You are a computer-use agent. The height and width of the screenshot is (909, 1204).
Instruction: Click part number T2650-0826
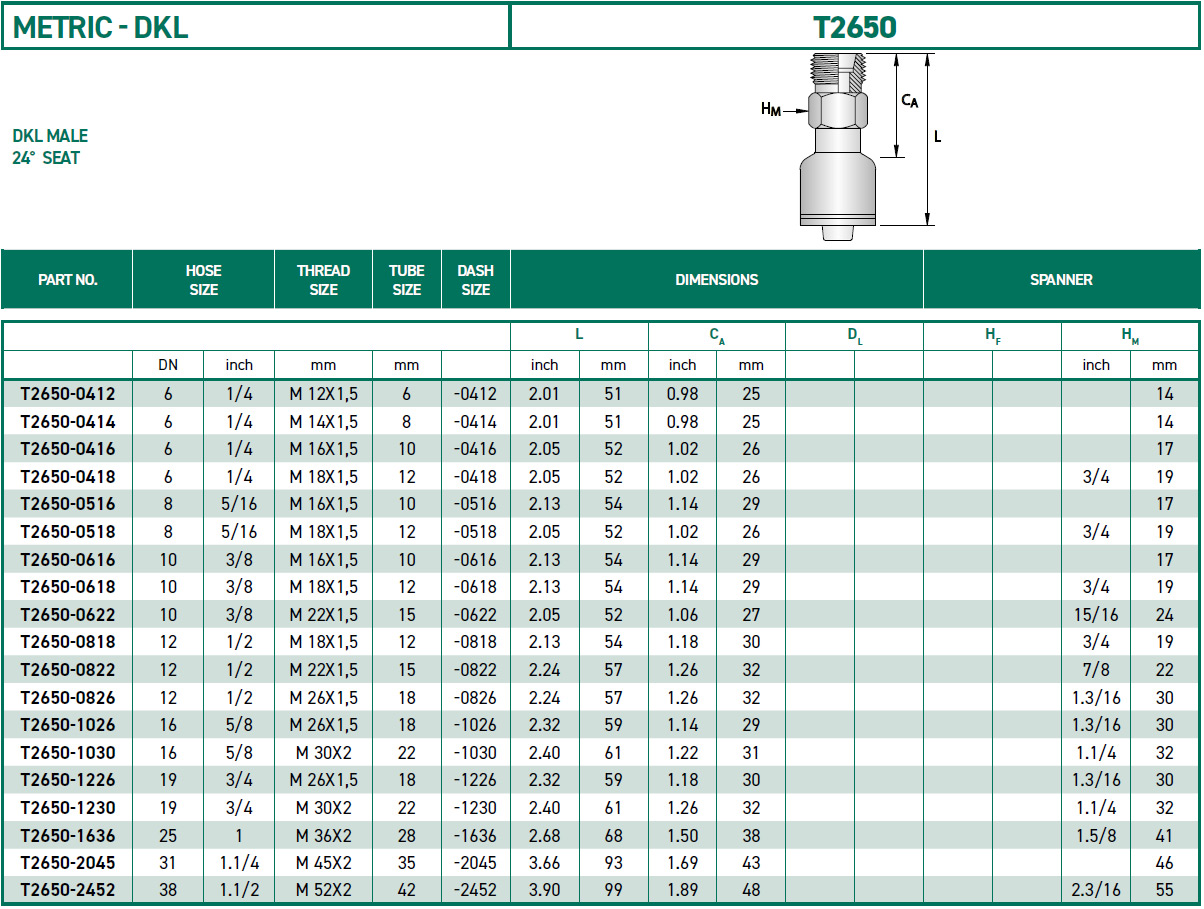[67, 697]
